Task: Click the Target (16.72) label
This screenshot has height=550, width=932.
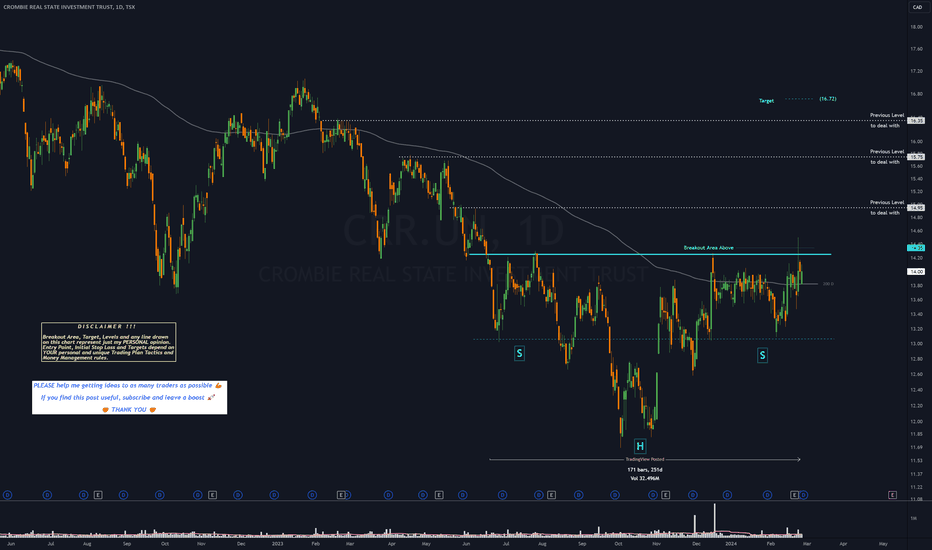Action: tap(797, 99)
